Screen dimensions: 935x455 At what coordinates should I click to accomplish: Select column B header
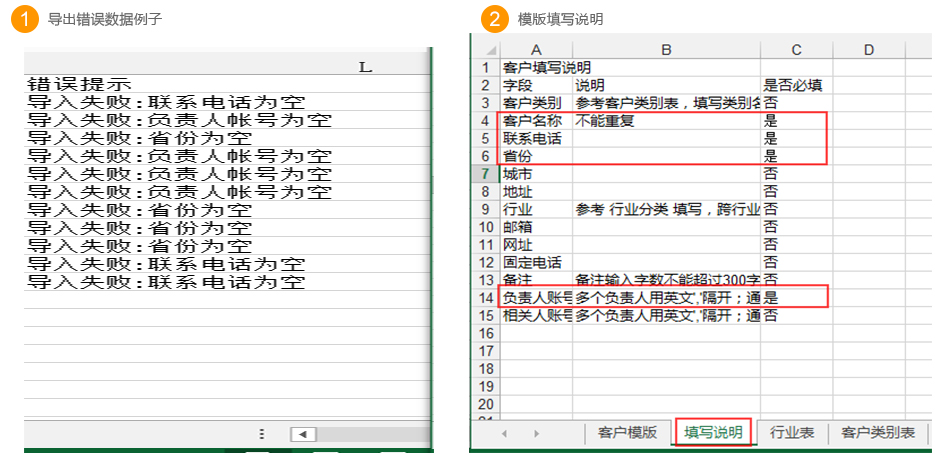[665, 50]
